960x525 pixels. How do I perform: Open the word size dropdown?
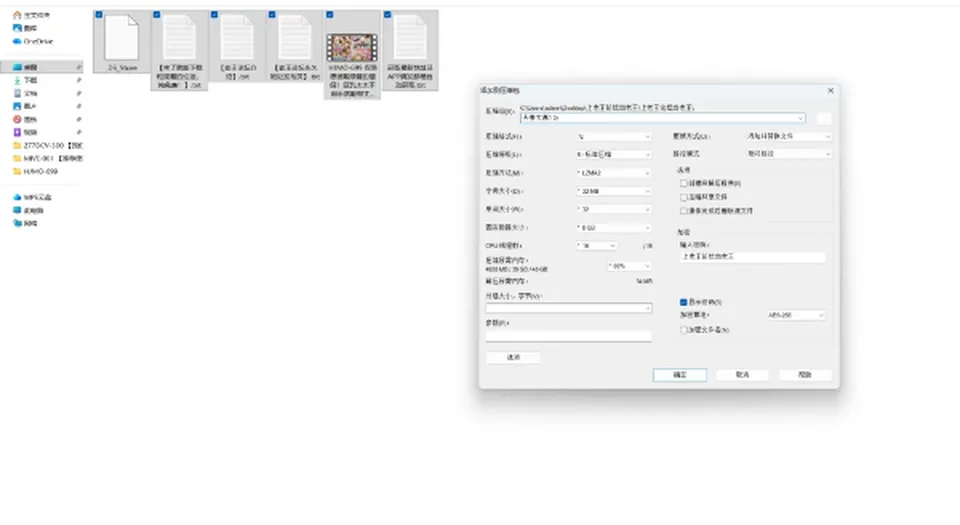(613, 209)
